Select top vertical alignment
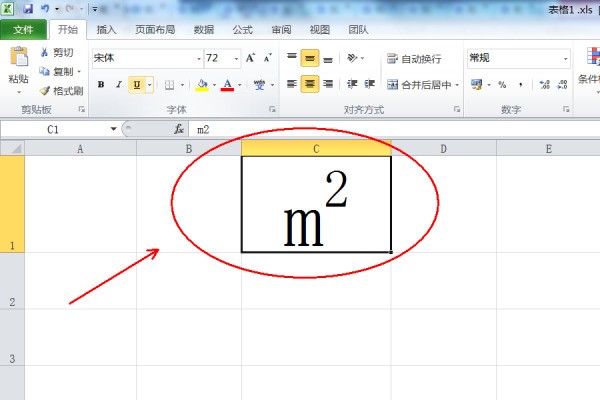 pyautogui.click(x=292, y=58)
